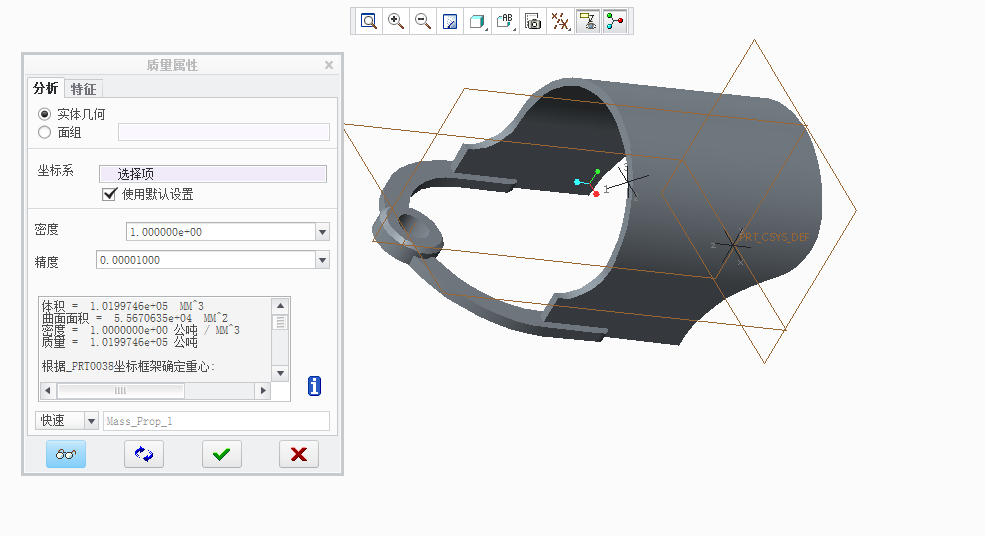Click the red X cancel button
985x536 pixels.
click(298, 454)
